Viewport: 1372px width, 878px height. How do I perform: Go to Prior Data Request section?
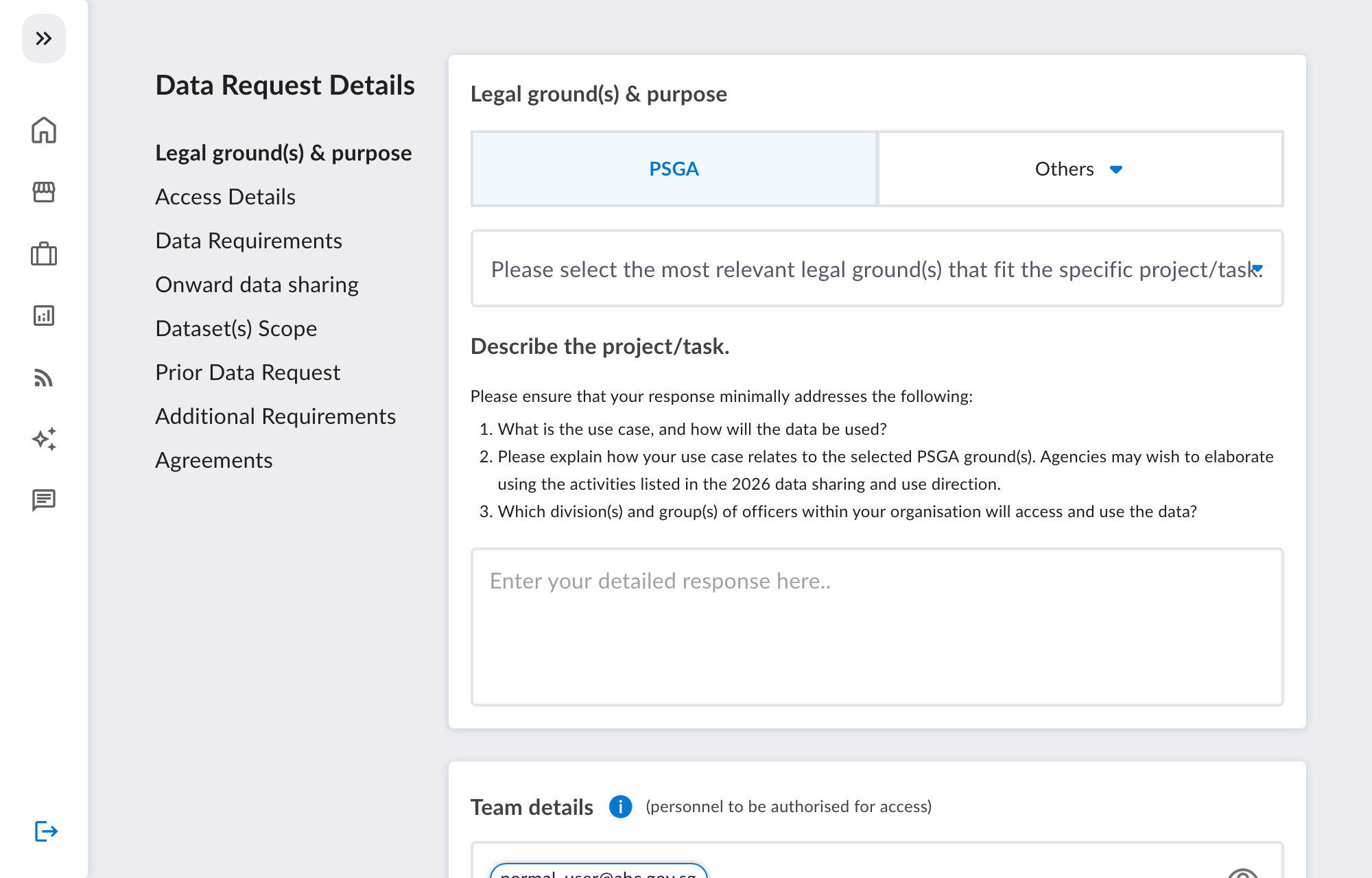(248, 372)
